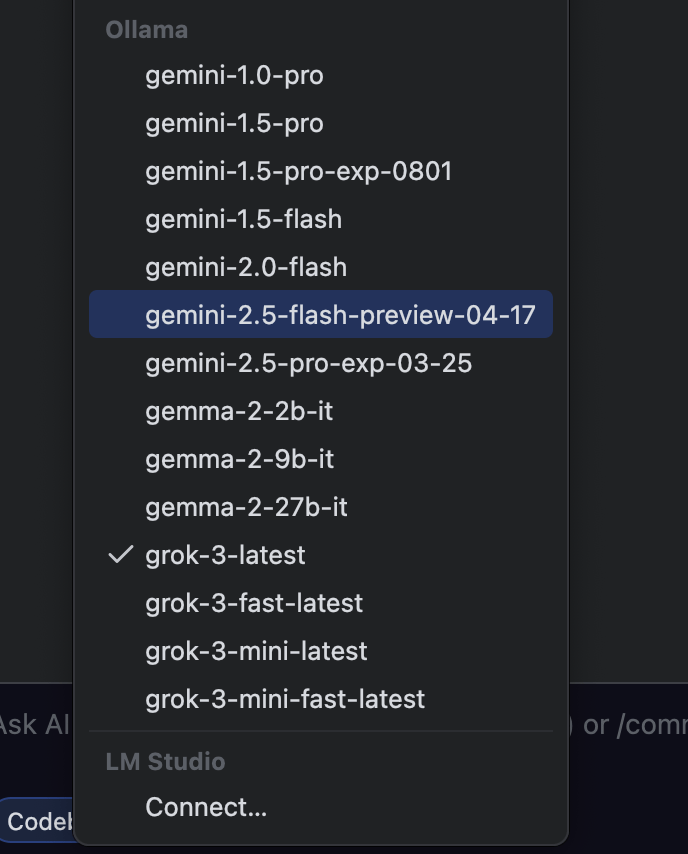Focus the Ask AI input field
The height and width of the screenshot is (854, 688).
pos(36,724)
